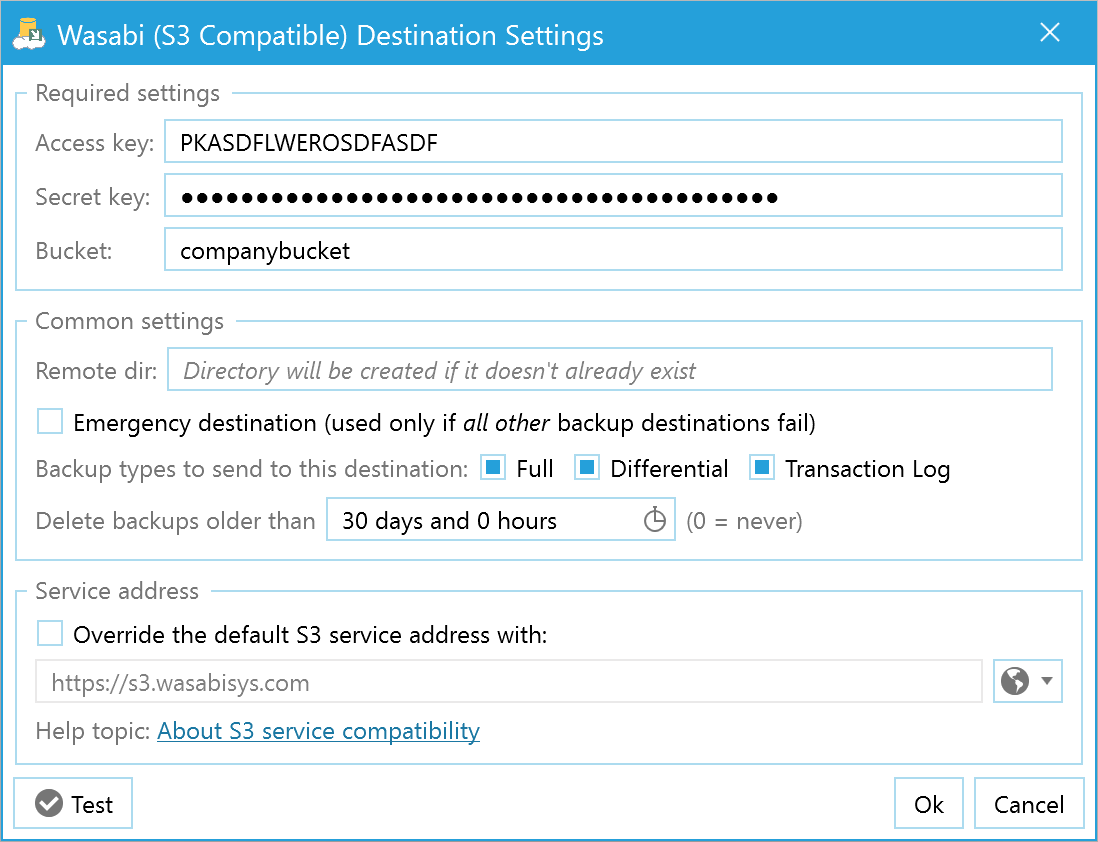Open the clock picker in retention field
The image size is (1098, 842).
click(655, 520)
